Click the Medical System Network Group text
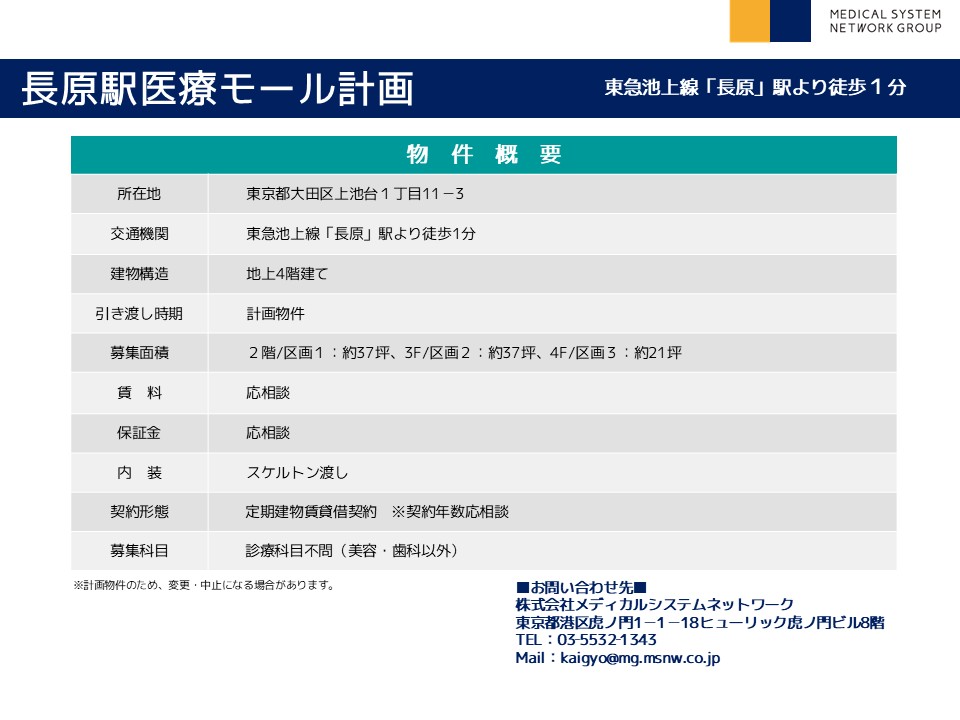Viewport: 960px width, 720px height. click(885, 21)
